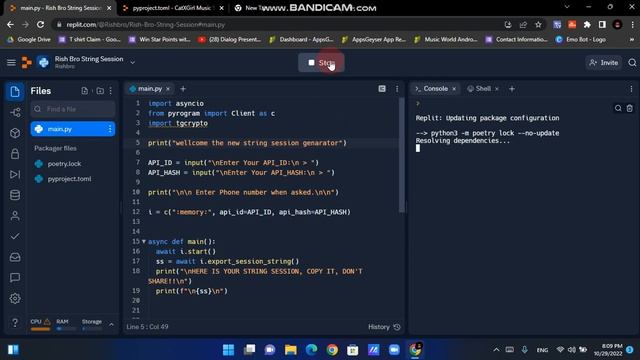
Task: Open the Replit hamburger menu
Action: (x=11, y=62)
